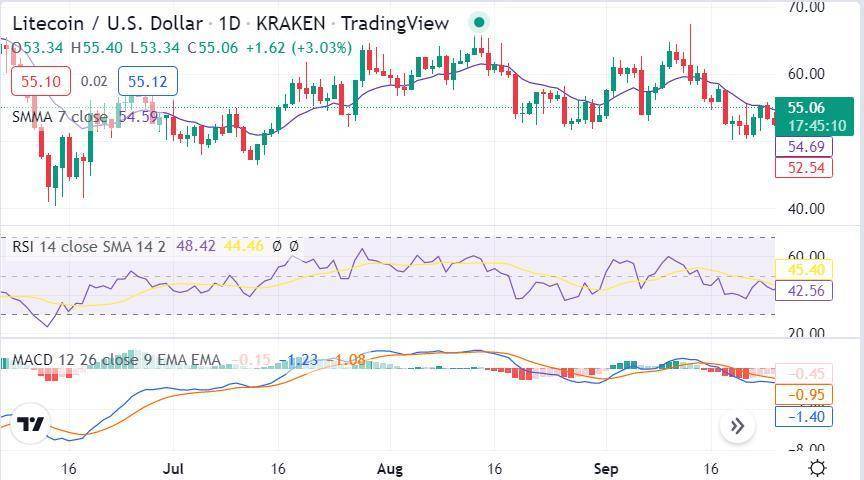This screenshot has height=480, width=864.
Task: Click the Aug label on time axis
Action: tap(390, 469)
